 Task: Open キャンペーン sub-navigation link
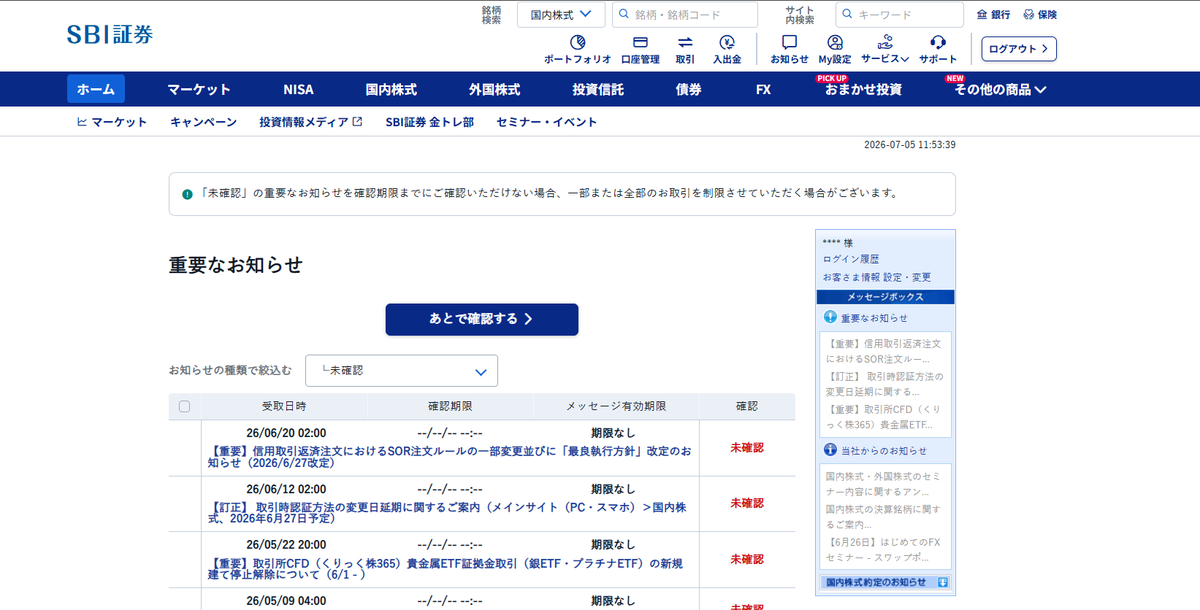click(204, 122)
